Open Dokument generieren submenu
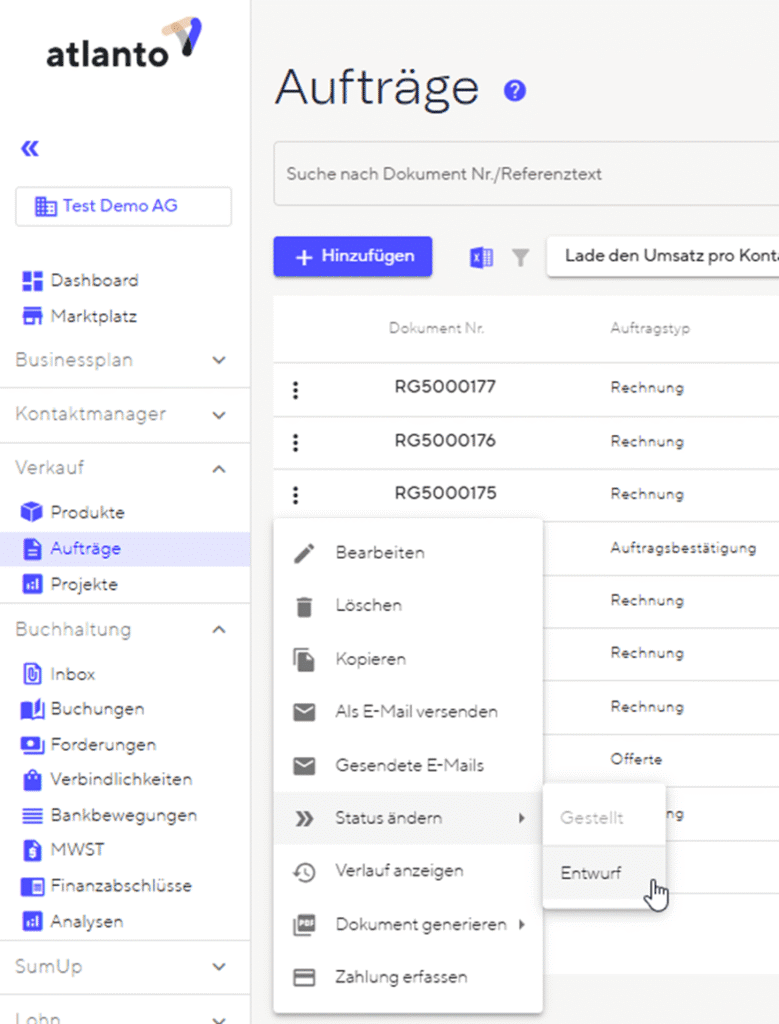The image size is (779, 1024). pyautogui.click(x=420, y=925)
